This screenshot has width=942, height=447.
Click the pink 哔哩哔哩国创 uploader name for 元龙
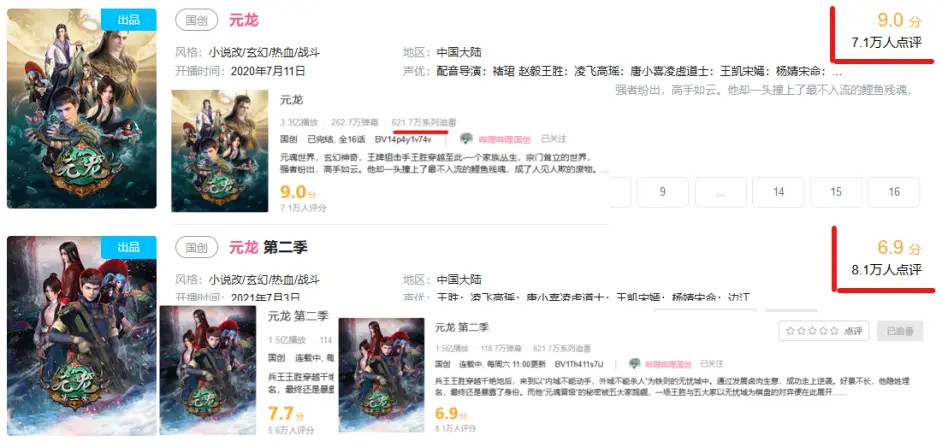[x=504, y=139]
